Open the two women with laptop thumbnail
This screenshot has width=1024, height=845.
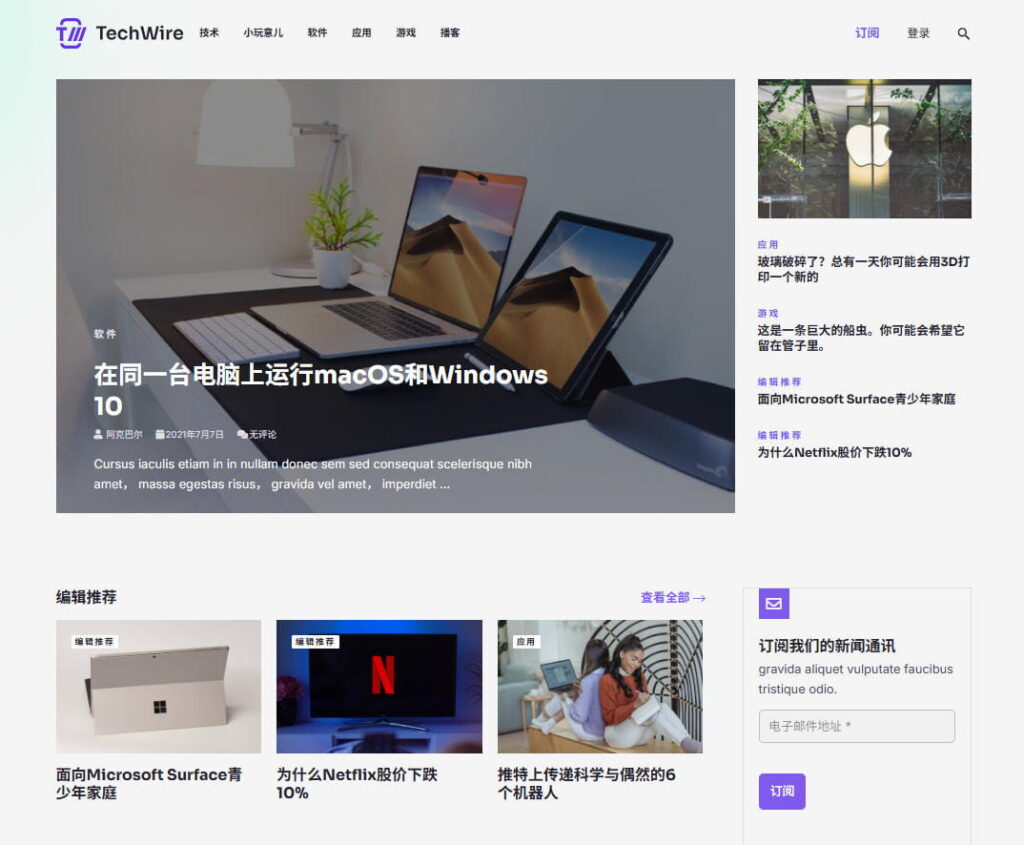tap(600, 686)
